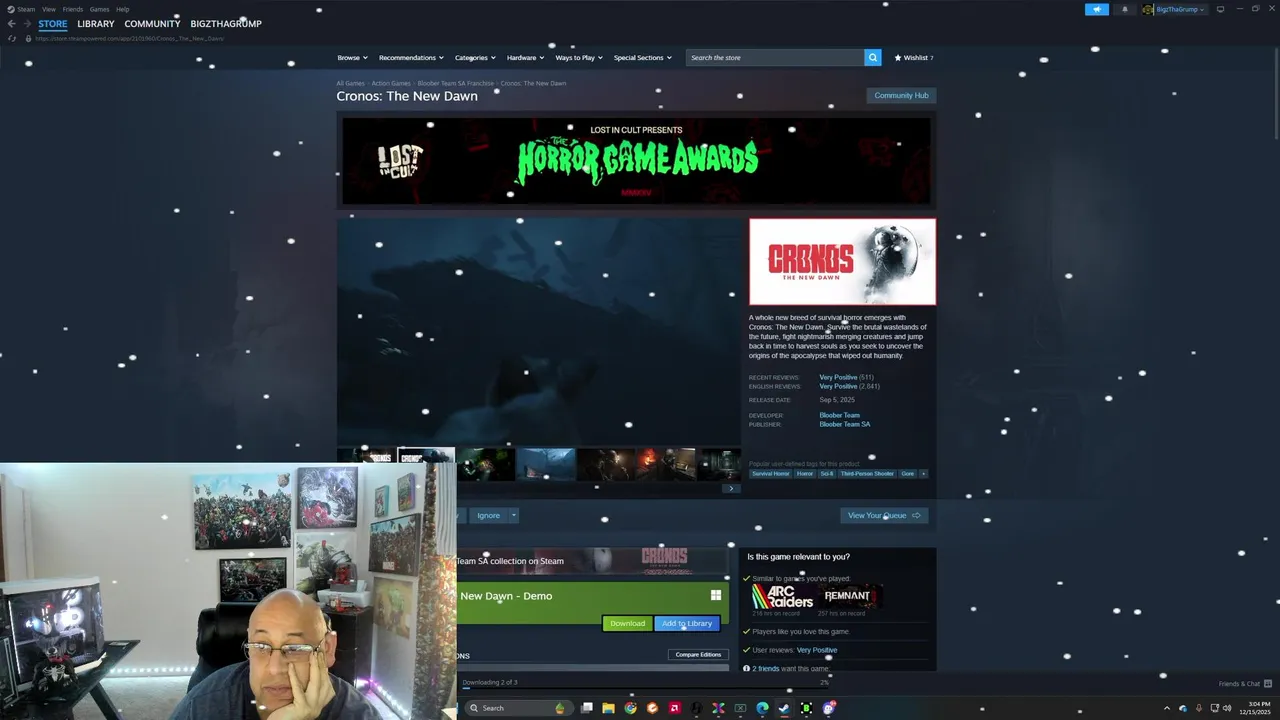
Task: Go forward with the Steam forward arrow
Action: [x=27, y=24]
